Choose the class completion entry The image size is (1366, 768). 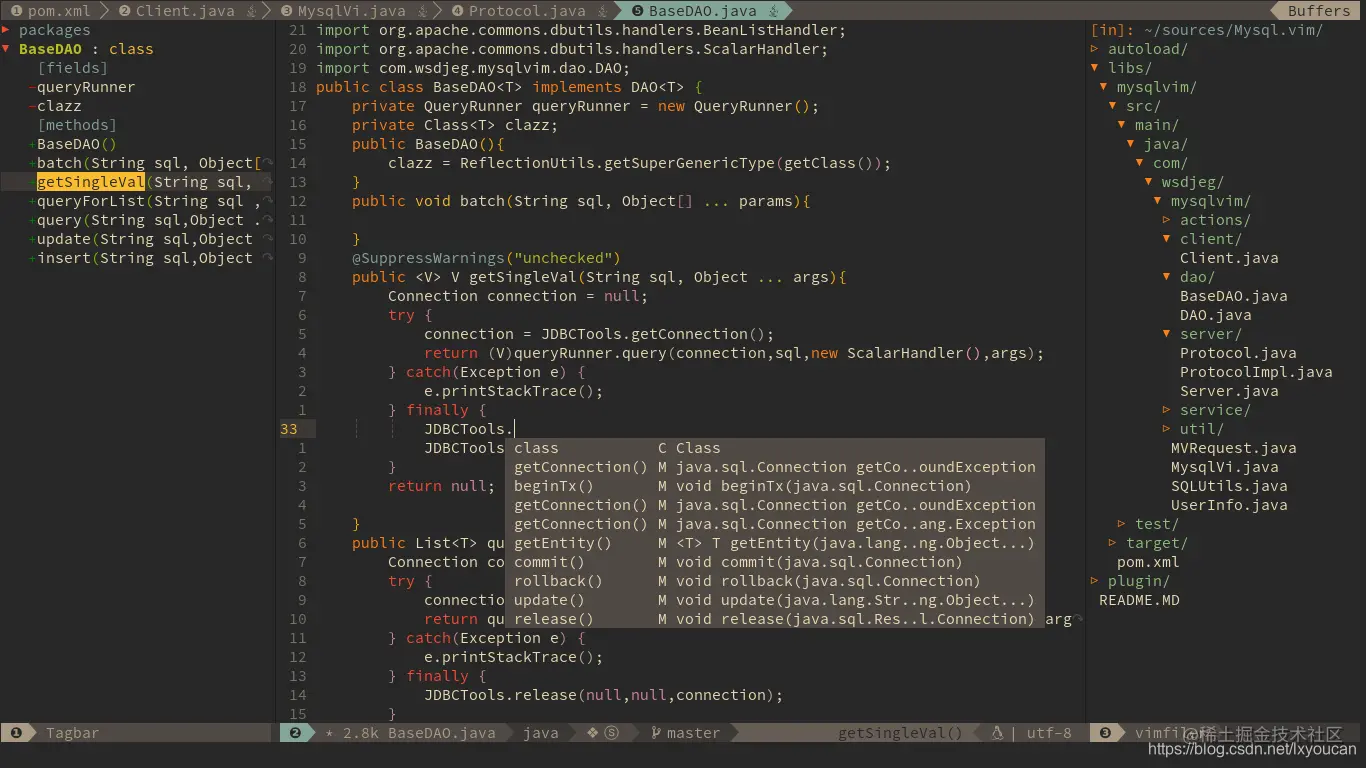coord(775,448)
